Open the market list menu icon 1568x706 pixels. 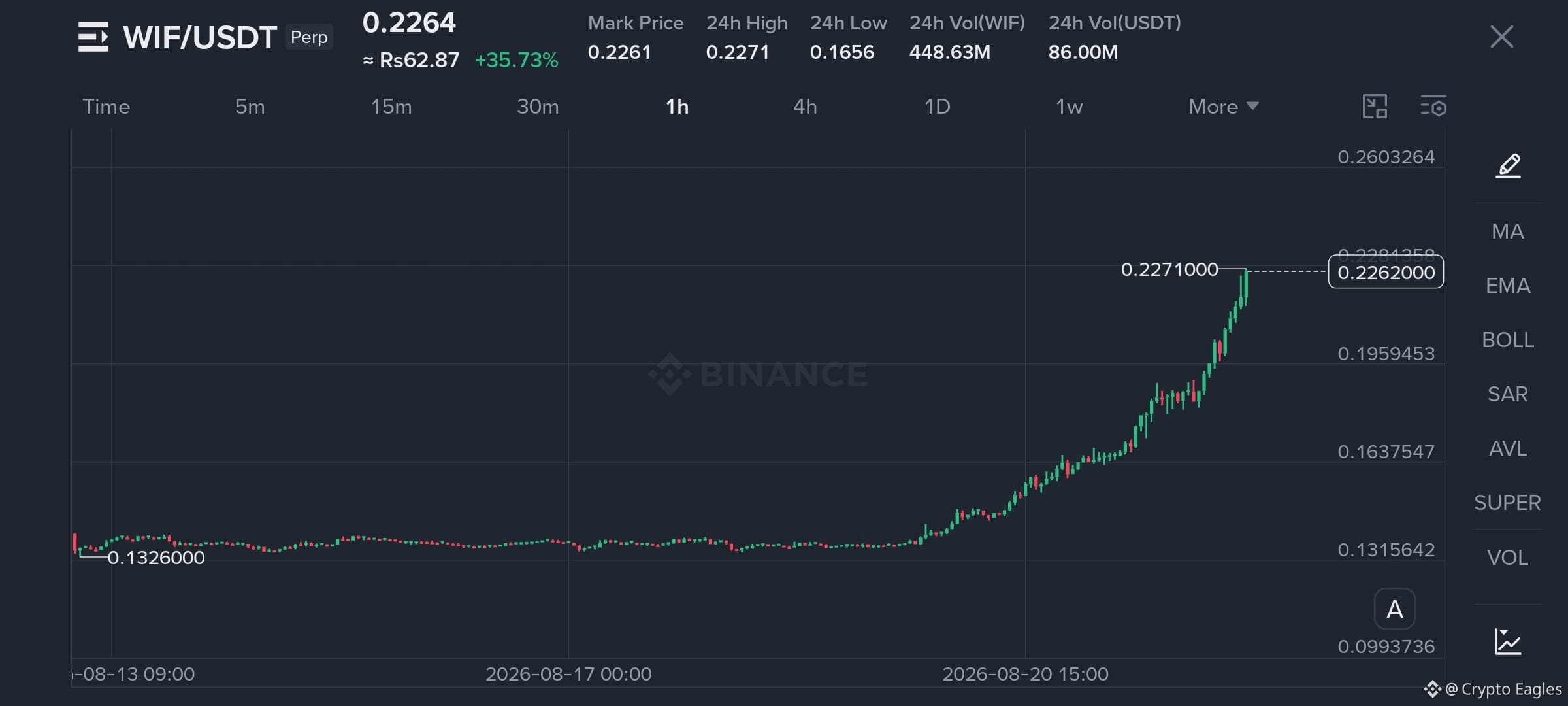point(93,37)
